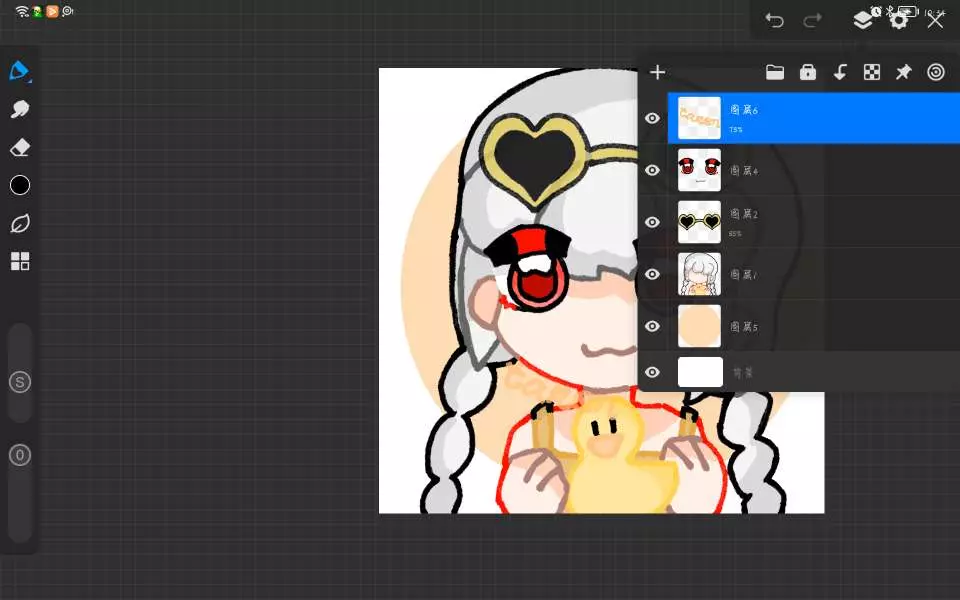Open the four-square grid menu icon
This screenshot has width=960, height=600.
[20, 261]
